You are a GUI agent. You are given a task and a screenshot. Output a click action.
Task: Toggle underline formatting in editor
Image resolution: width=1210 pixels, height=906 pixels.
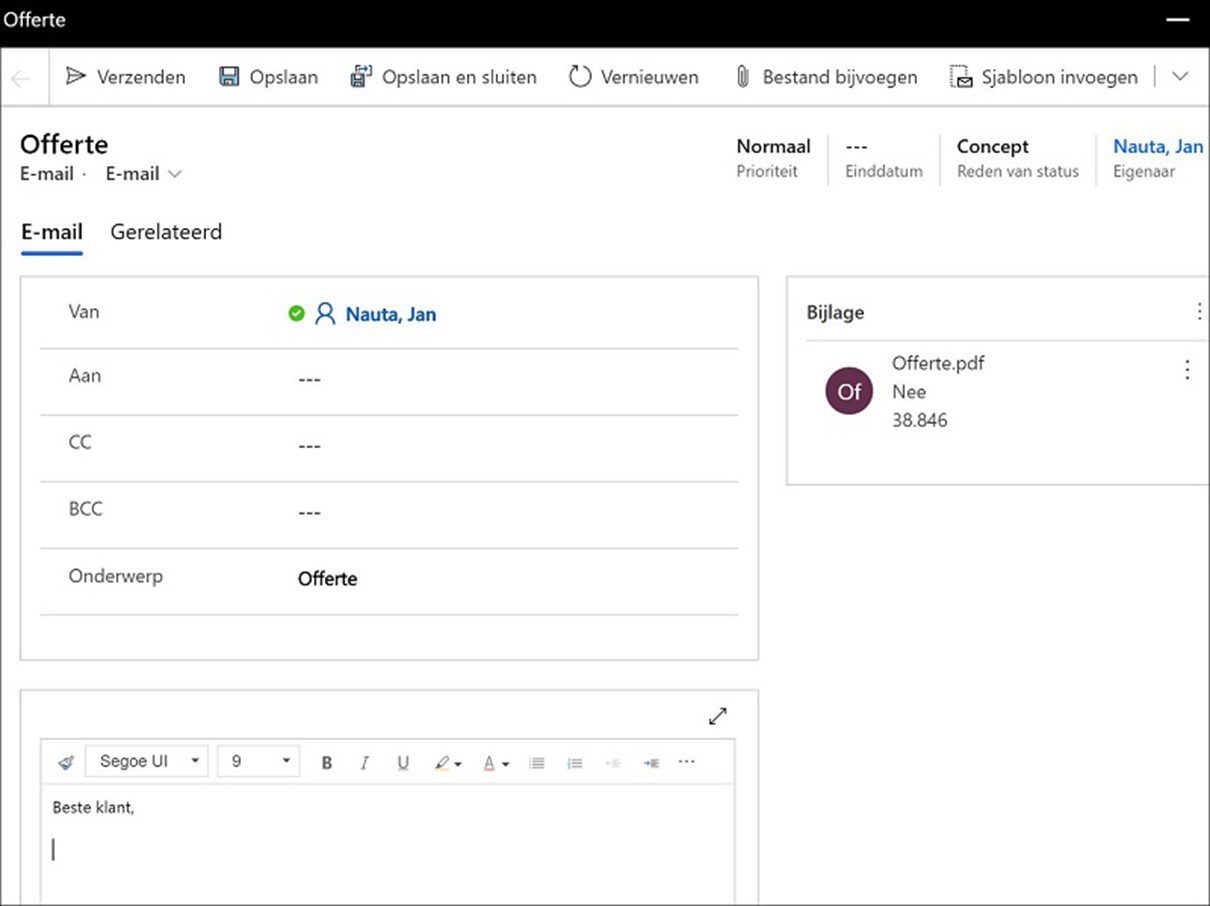(403, 763)
